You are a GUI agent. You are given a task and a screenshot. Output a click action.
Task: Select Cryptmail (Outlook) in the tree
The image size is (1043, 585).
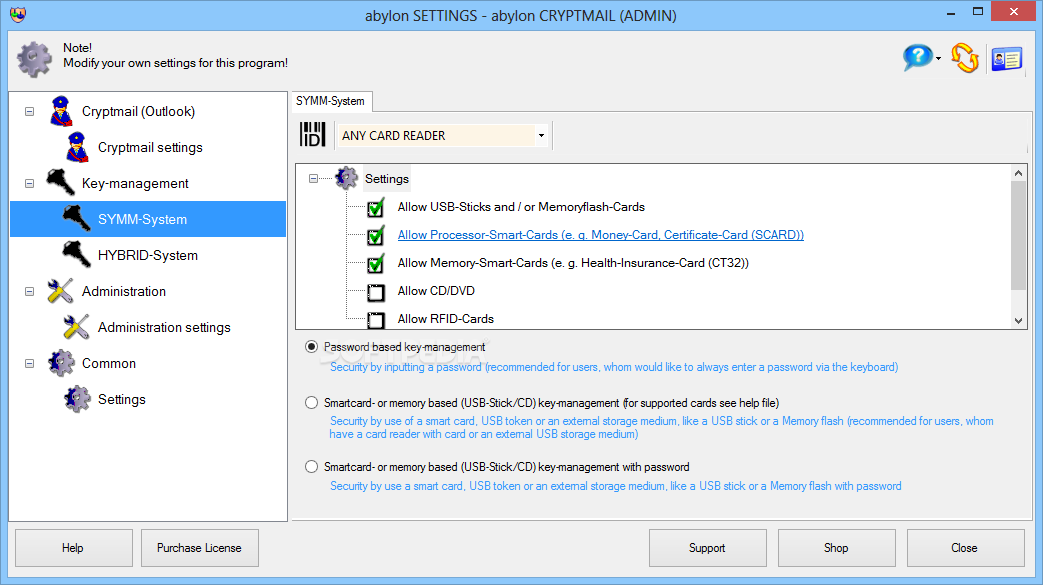(x=138, y=111)
